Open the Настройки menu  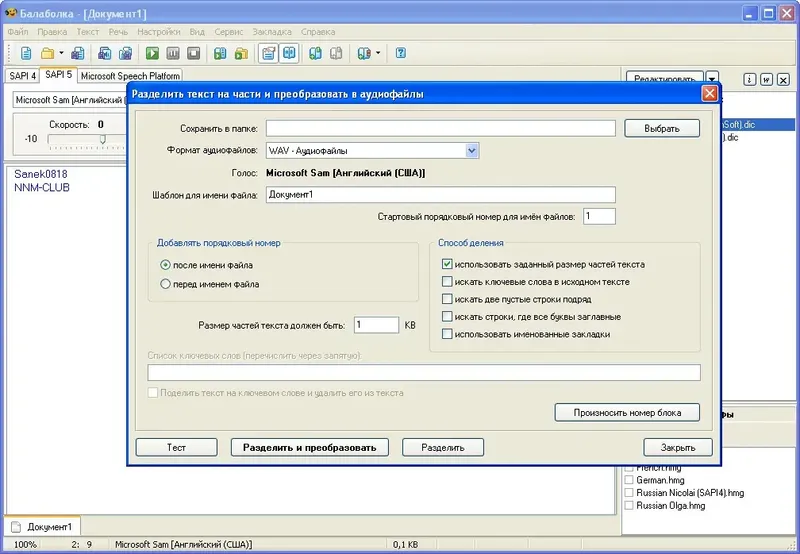[159, 32]
